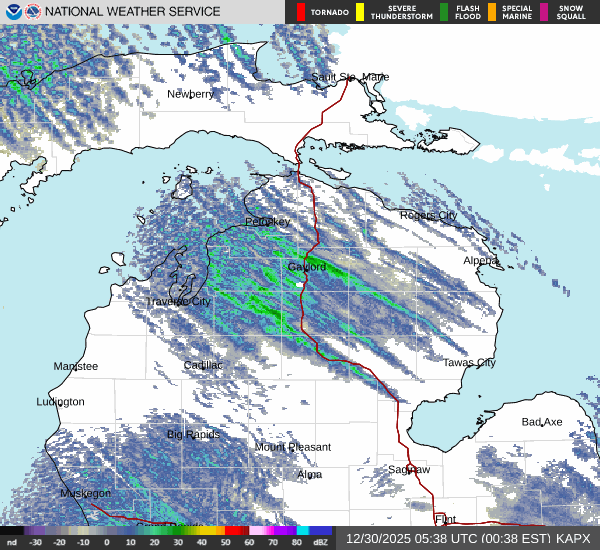Click the Petoskey label on the map

pyautogui.click(x=267, y=221)
